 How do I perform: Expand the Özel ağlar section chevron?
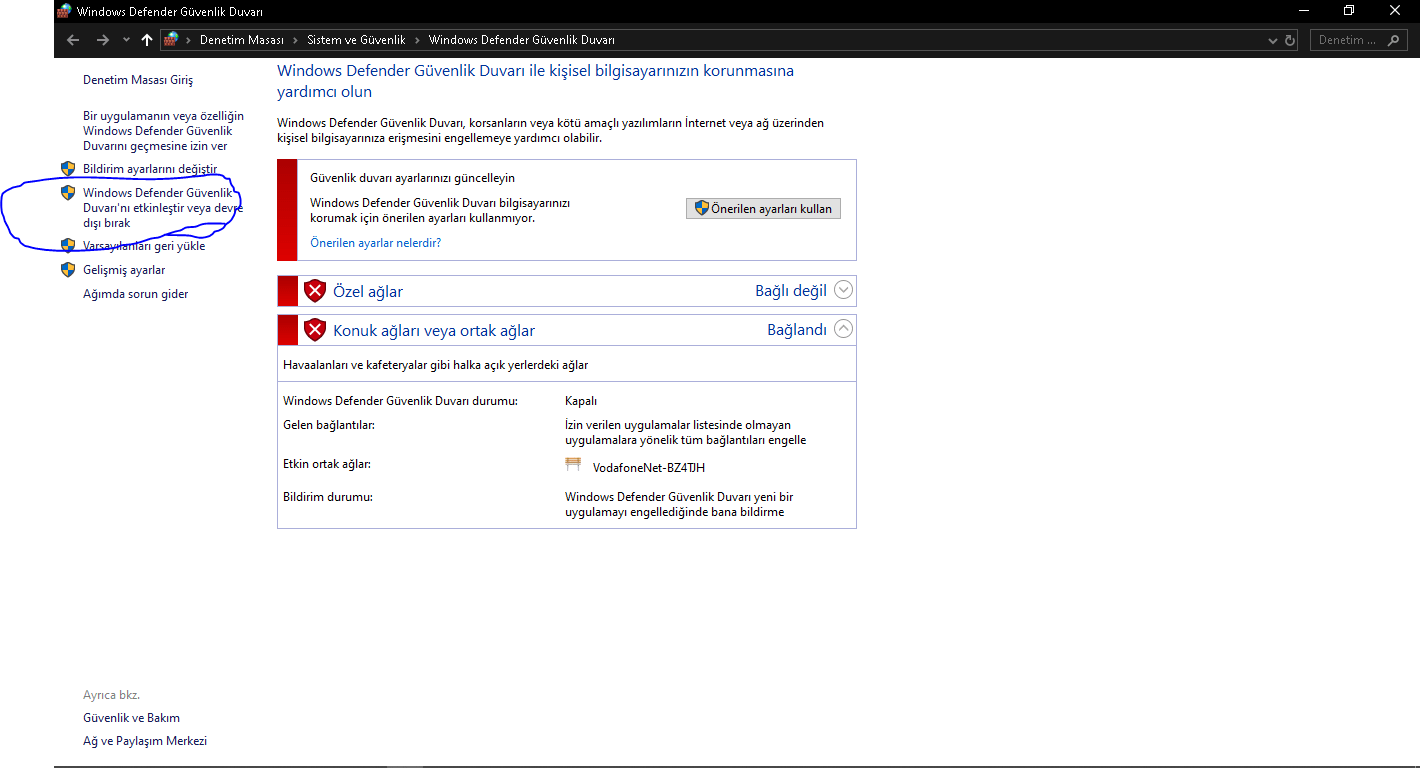(843, 290)
